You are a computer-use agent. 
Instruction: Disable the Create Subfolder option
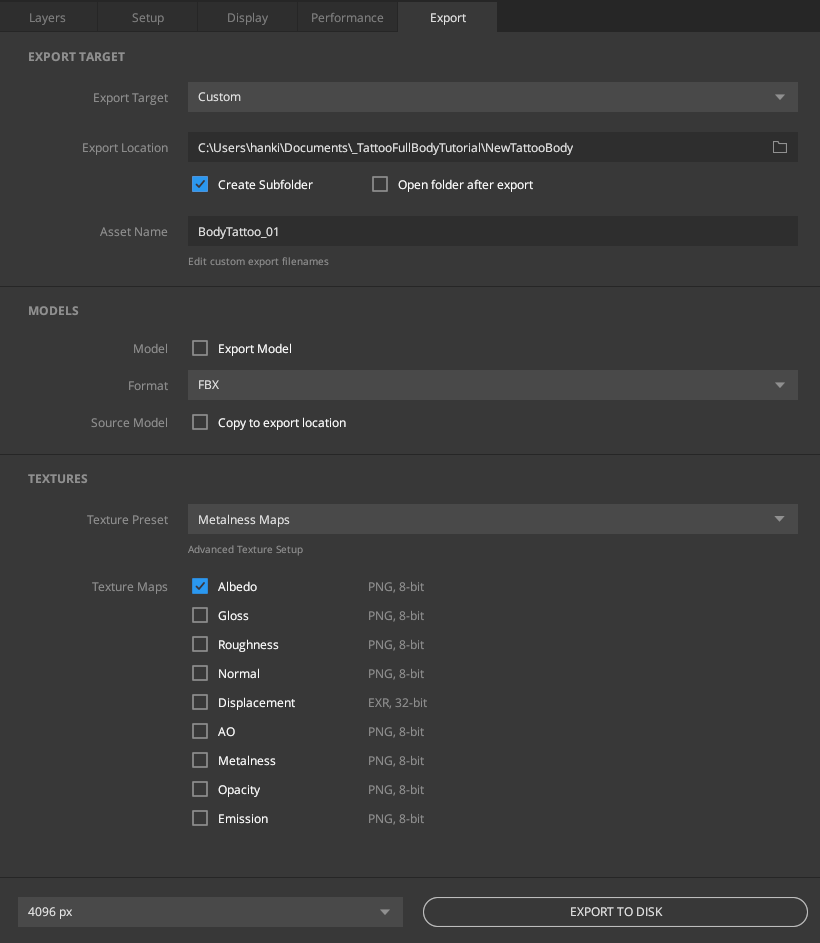(199, 184)
